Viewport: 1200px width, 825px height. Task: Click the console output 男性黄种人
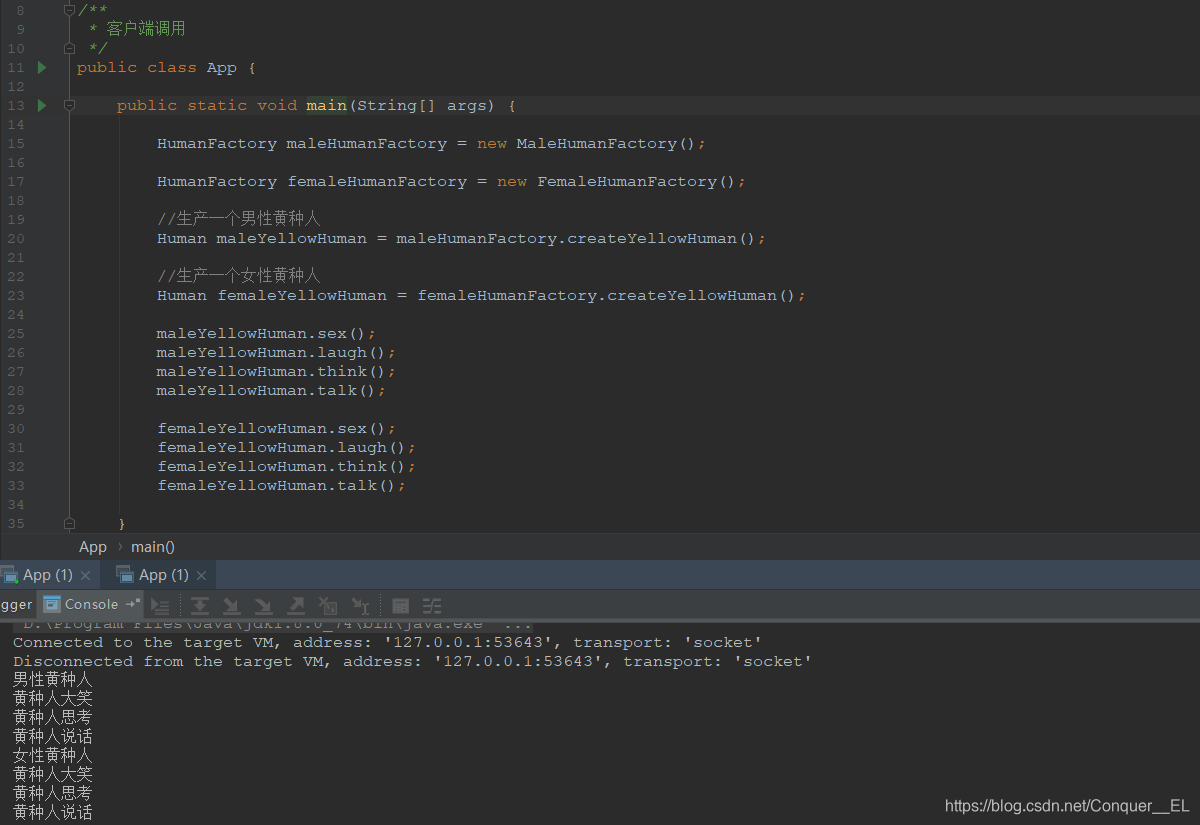coord(53,680)
